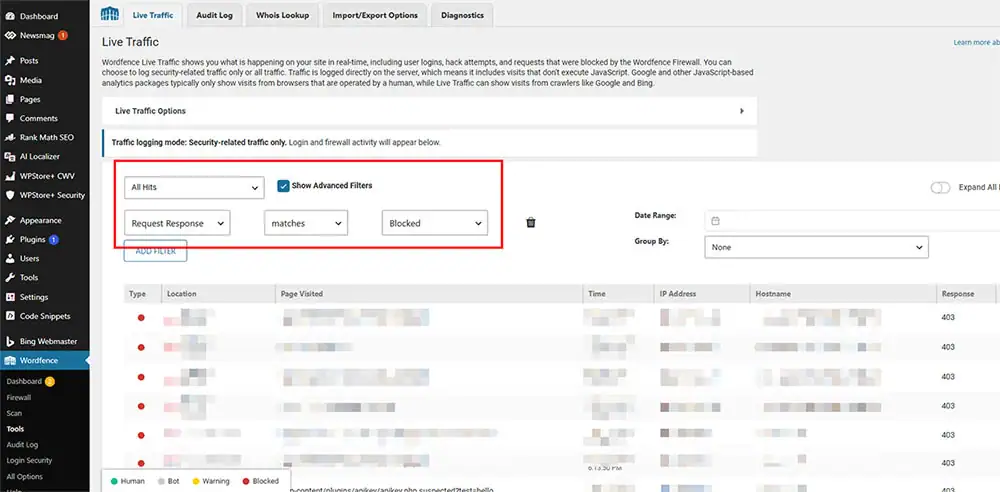This screenshot has height=492, width=1000.
Task: Open the Settings icon in sidebar
Action: click(10, 297)
